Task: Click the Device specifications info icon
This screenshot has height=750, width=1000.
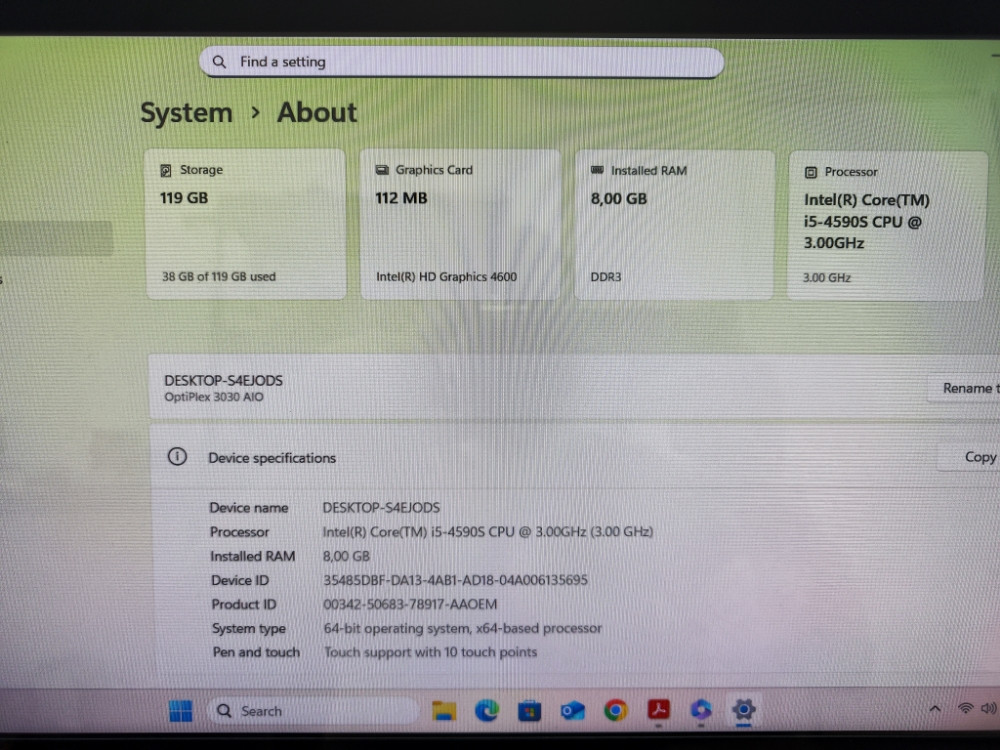Action: [177, 457]
